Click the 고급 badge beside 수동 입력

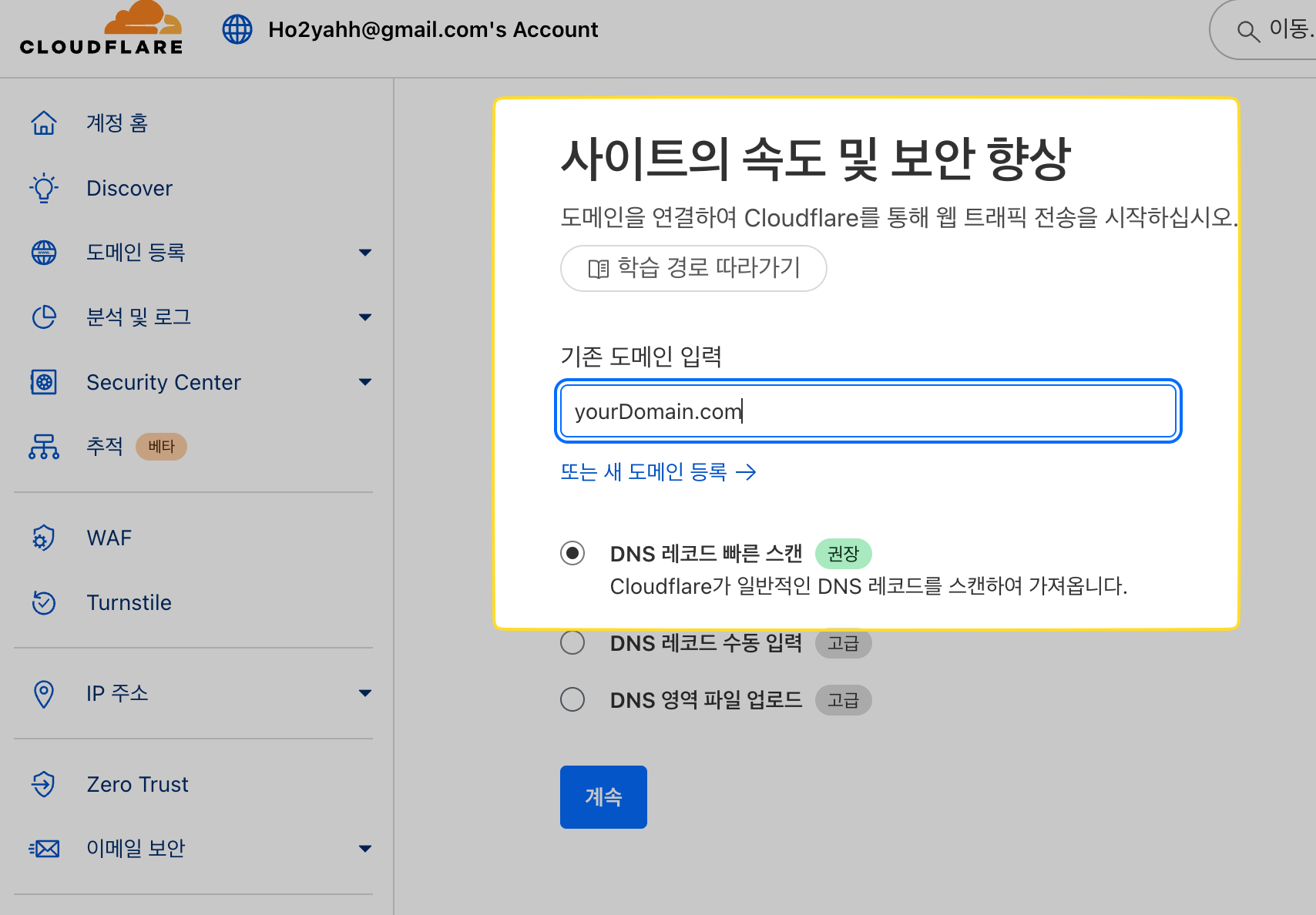[843, 643]
